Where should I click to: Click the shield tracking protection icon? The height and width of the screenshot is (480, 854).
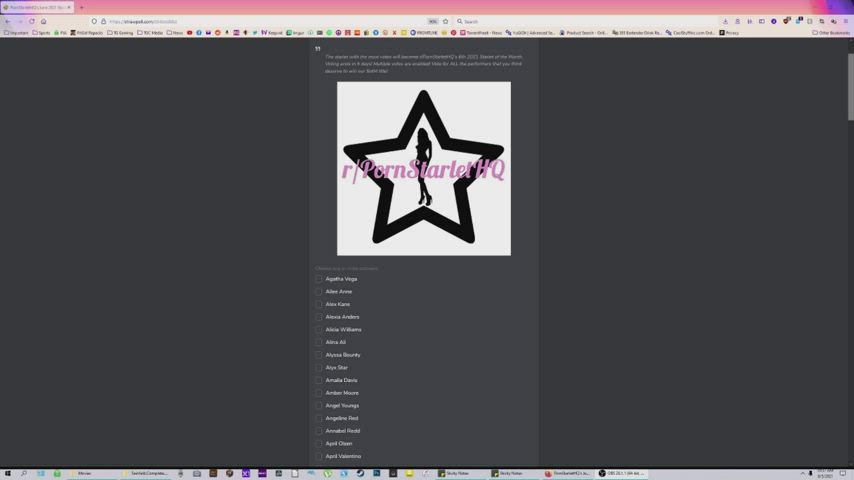click(x=94, y=21)
